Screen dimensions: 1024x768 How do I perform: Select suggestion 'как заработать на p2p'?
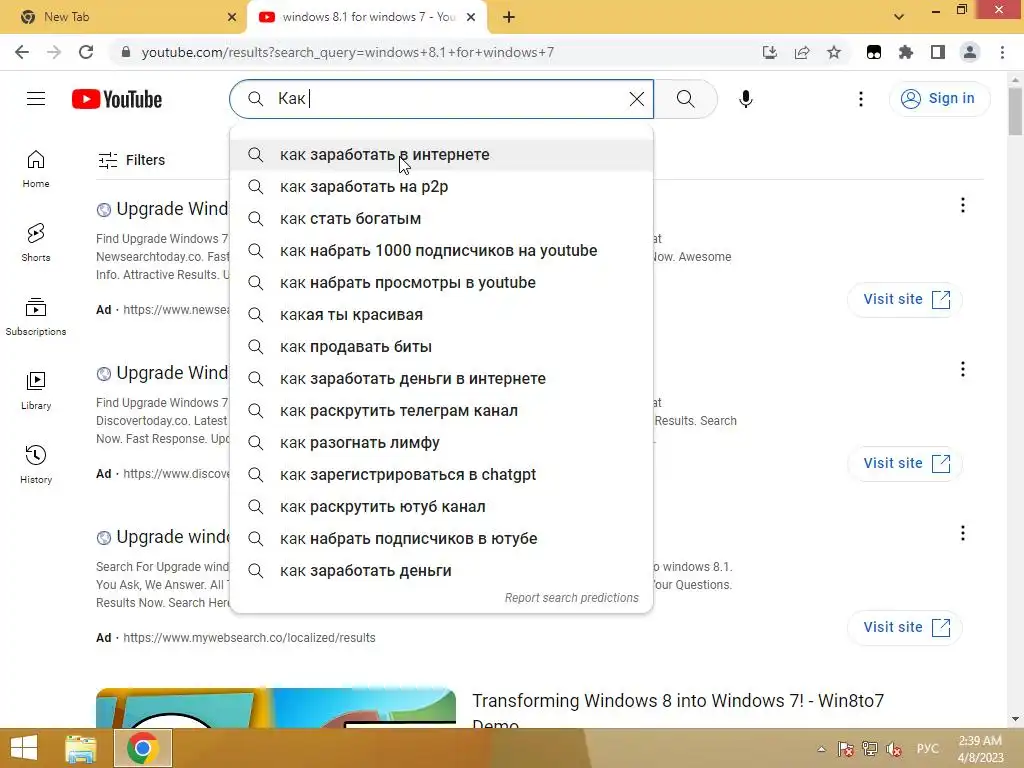(x=441, y=187)
